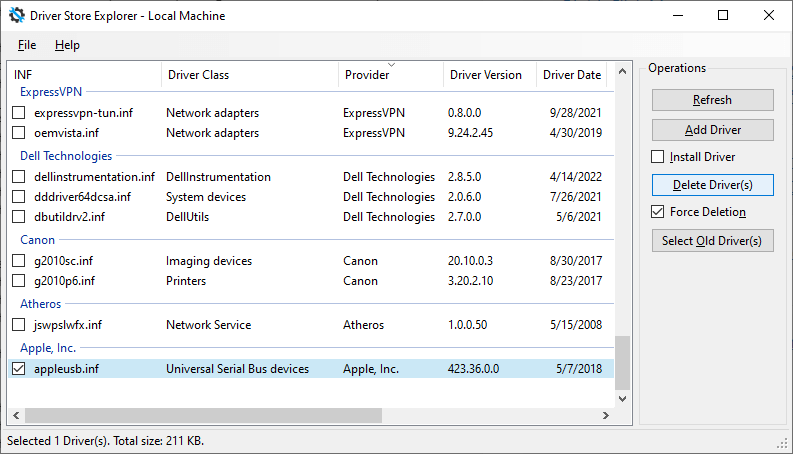793x454 pixels.
Task: Sort by the INF column header
Action: [x=85, y=75]
